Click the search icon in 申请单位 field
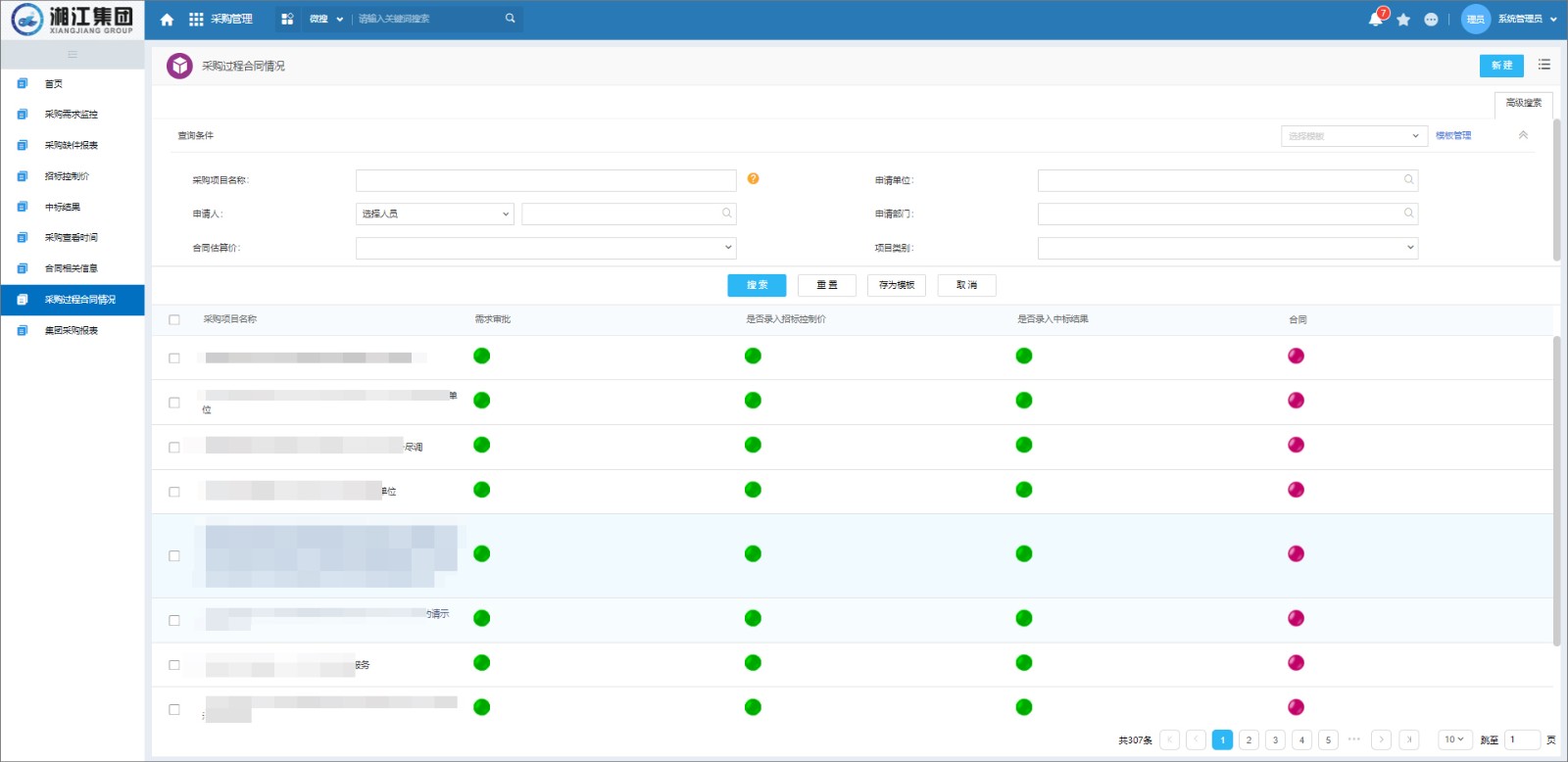The height and width of the screenshot is (762, 1568). [x=1408, y=179]
